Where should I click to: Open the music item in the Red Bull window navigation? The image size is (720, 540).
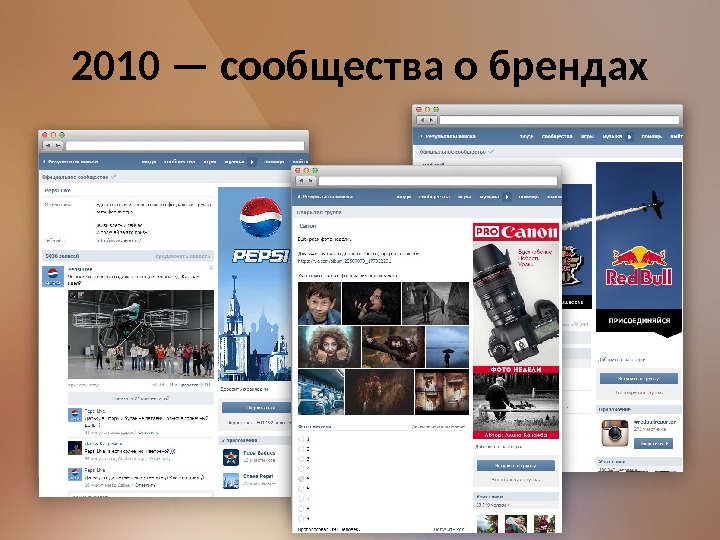[612, 136]
